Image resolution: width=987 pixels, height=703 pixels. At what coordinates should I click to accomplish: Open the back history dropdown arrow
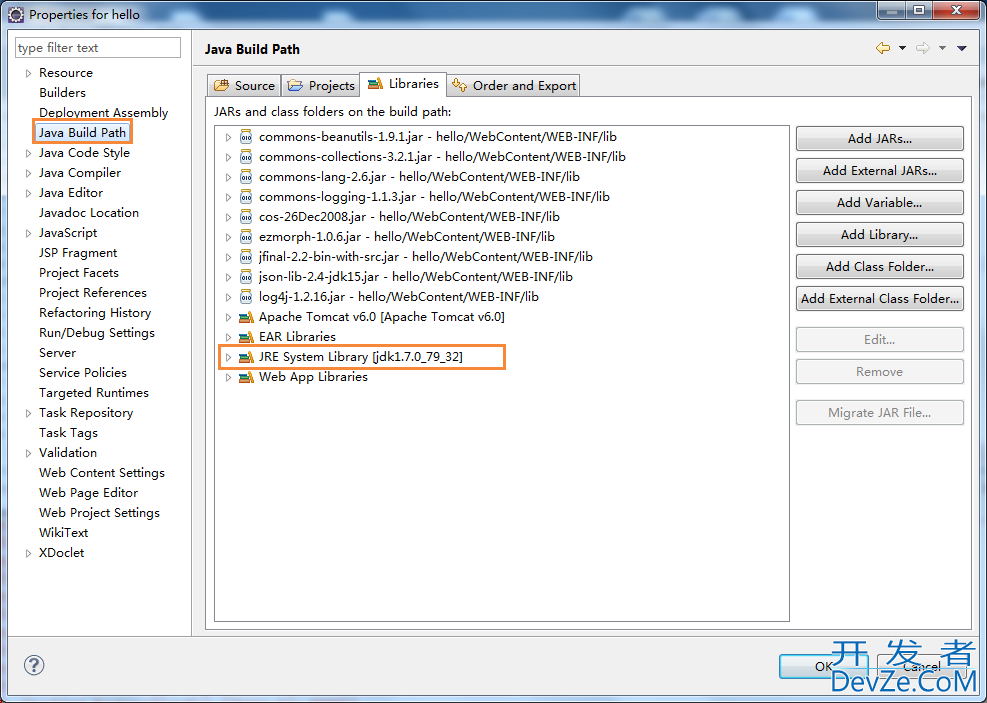902,48
